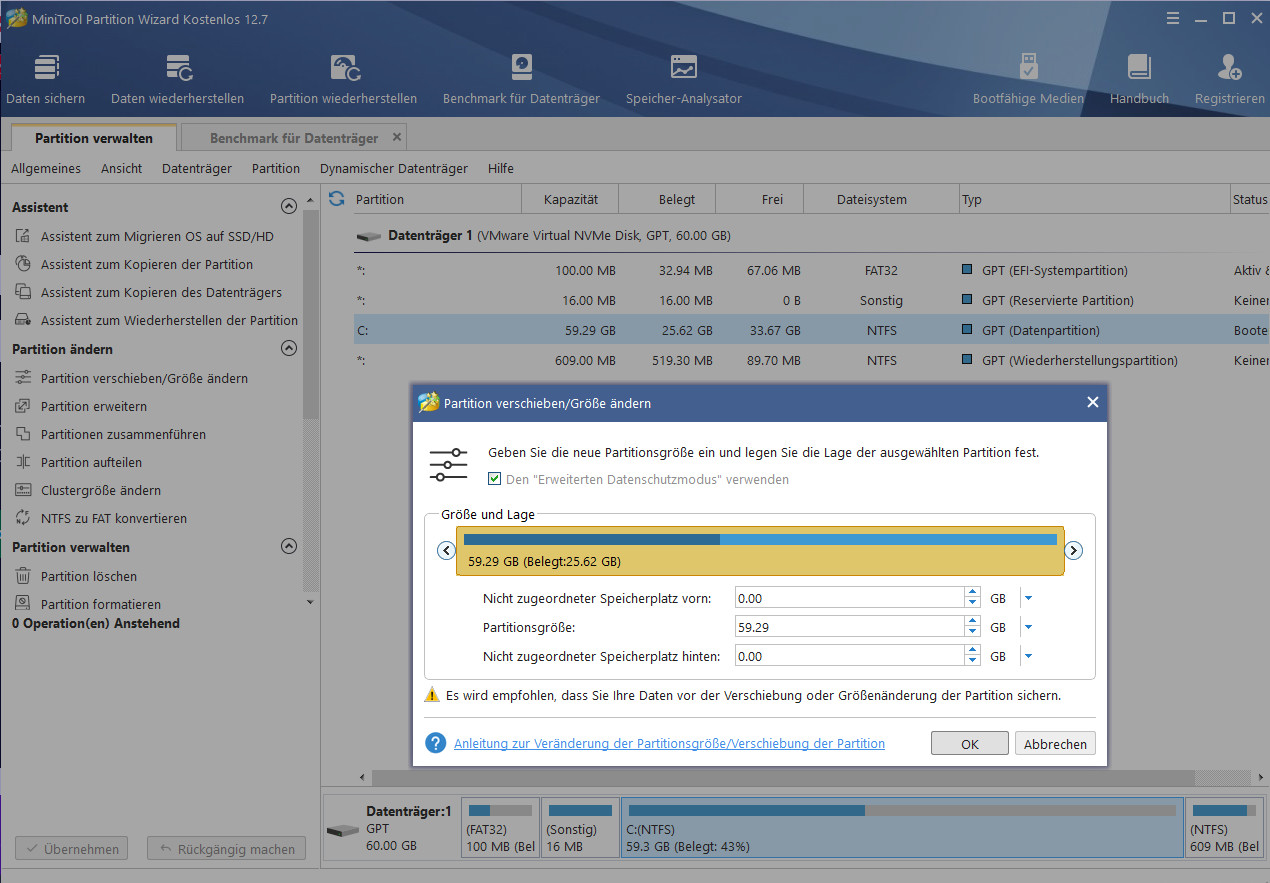Click the Bootfähige Medien icon
This screenshot has width=1270, height=883.
coord(1028,68)
